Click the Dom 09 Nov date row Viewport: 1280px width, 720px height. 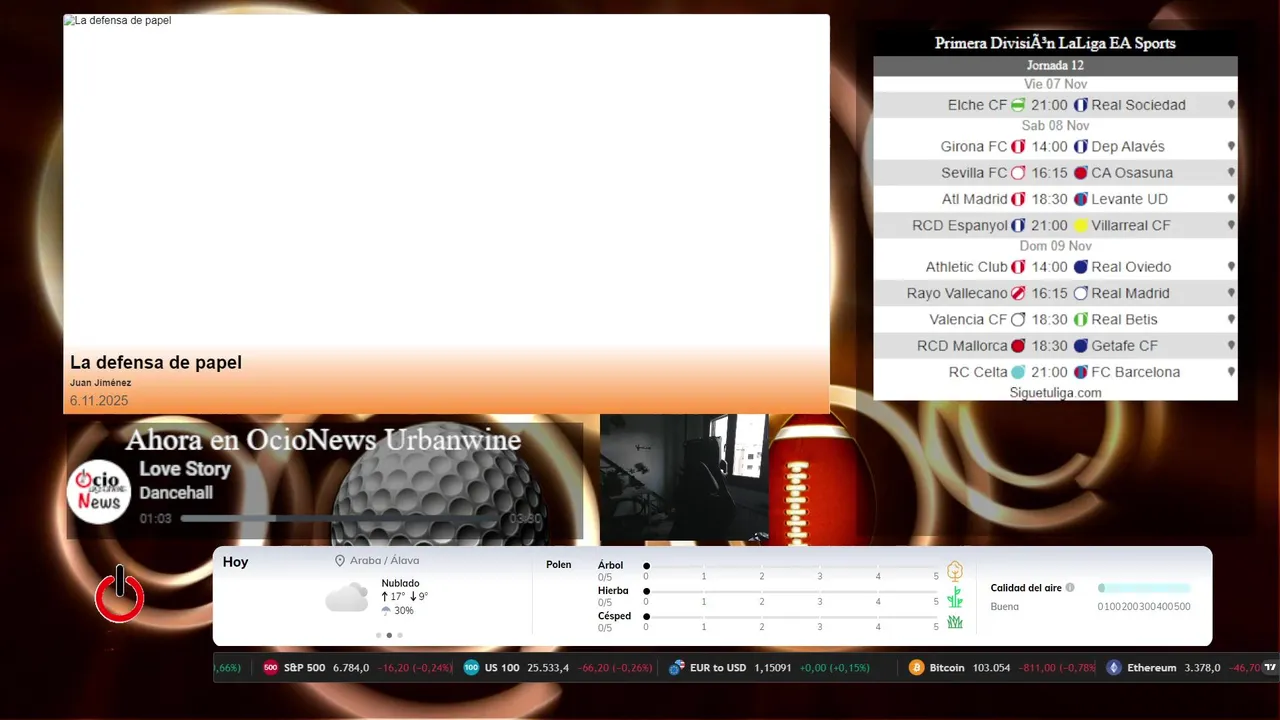[x=1055, y=246]
